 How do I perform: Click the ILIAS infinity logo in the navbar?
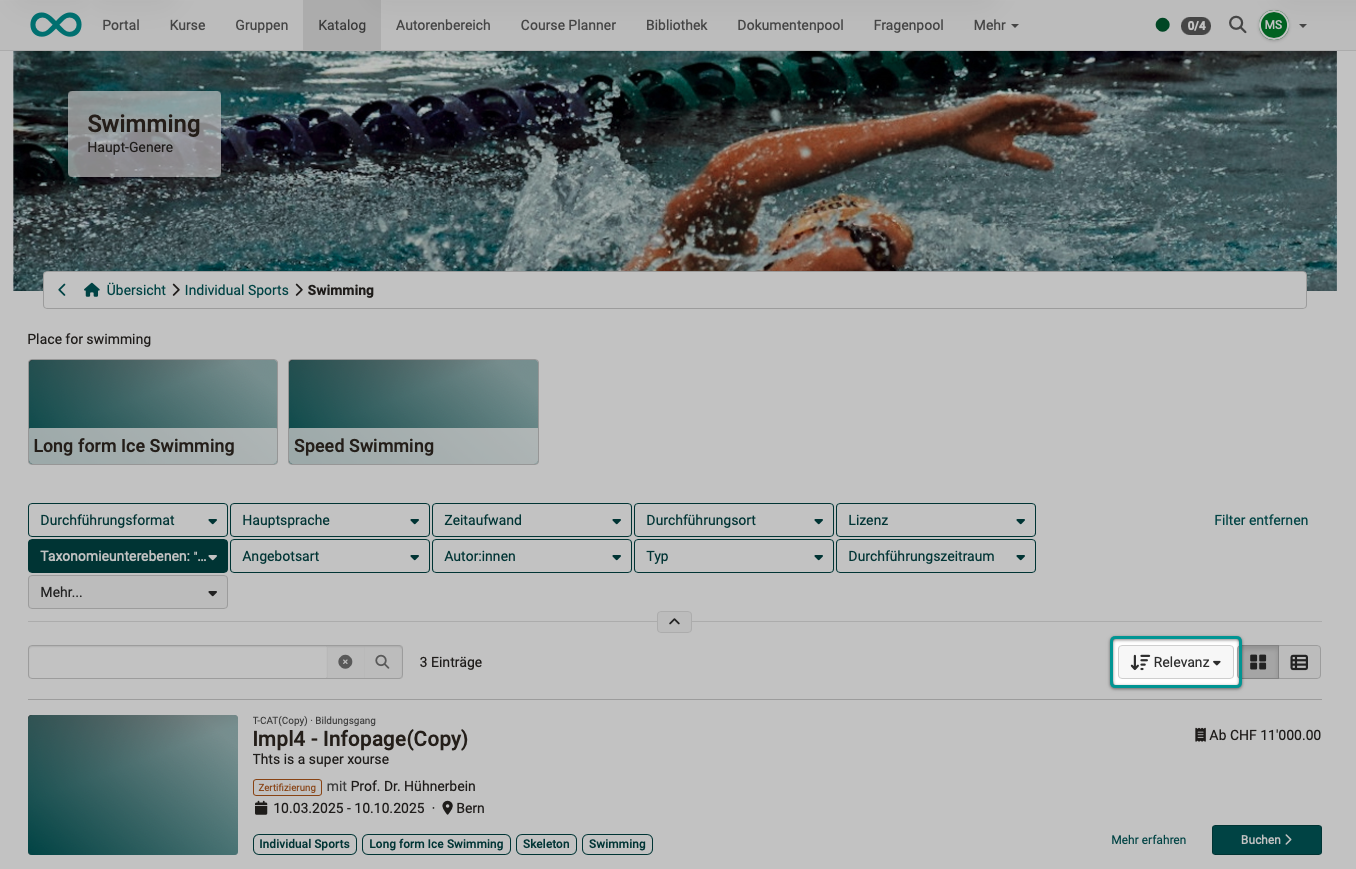tap(55, 25)
